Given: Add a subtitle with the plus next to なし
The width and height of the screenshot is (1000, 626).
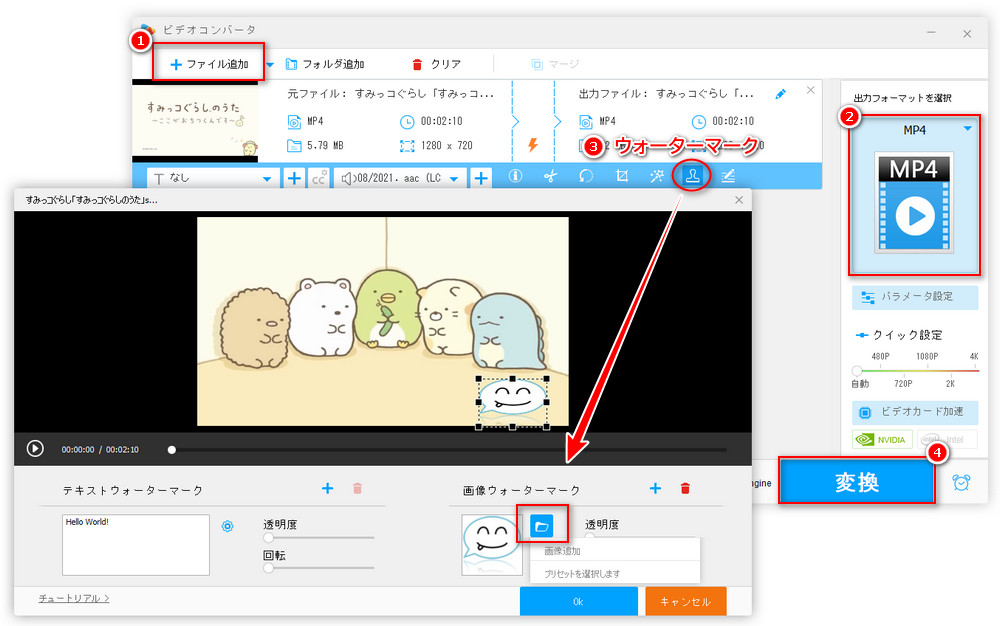Looking at the screenshot, I should pos(294,178).
